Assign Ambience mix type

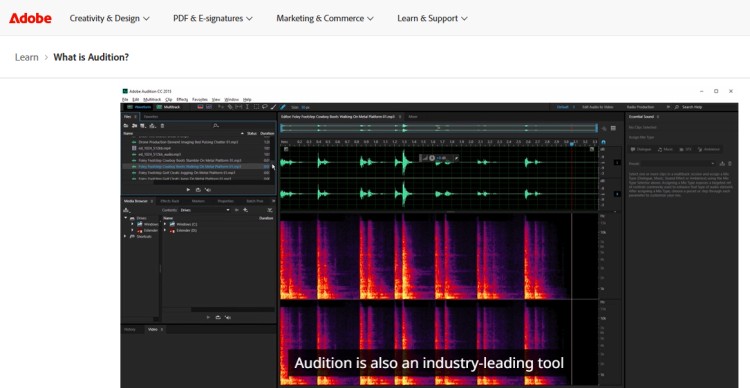pyautogui.click(x=709, y=149)
